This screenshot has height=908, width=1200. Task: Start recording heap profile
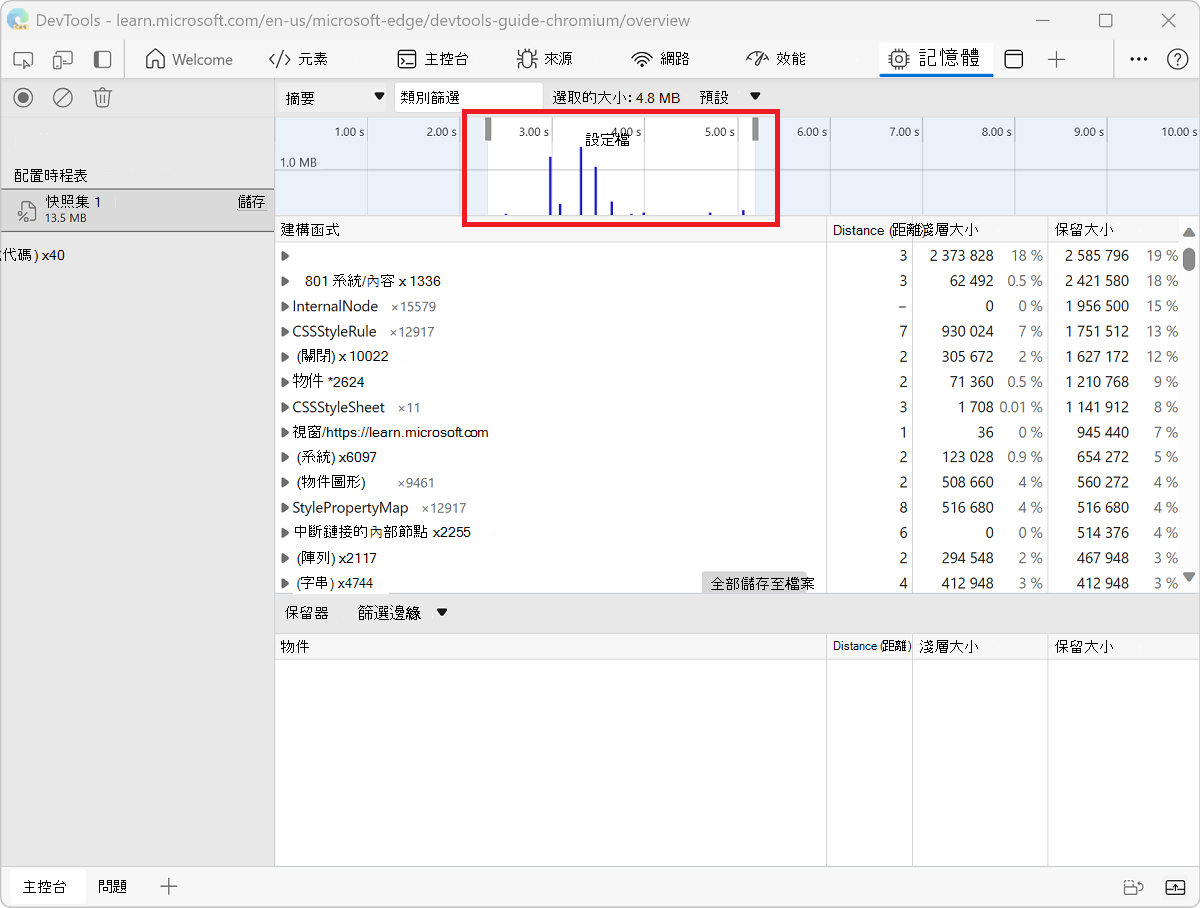click(x=23, y=97)
